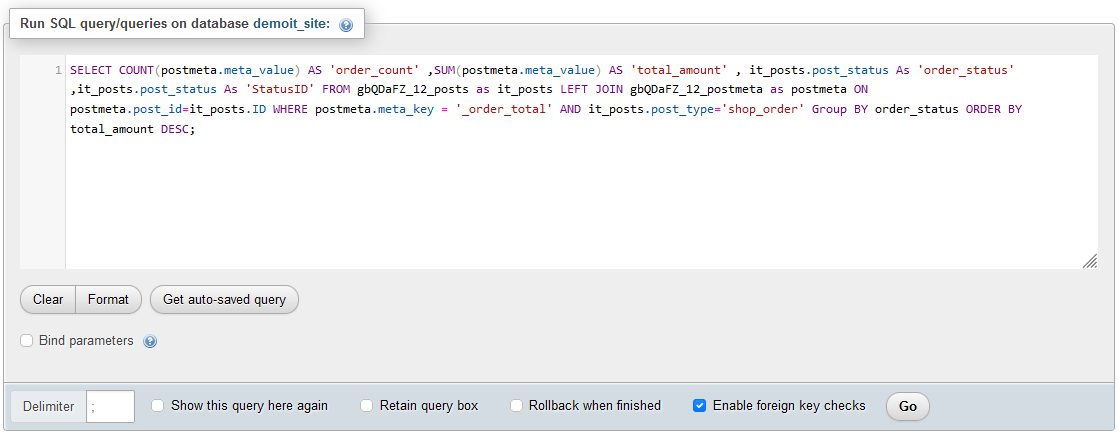The width and height of the screenshot is (1118, 435).
Task: Click the textarea resize grip at editor corner
Action: (x=1089, y=261)
